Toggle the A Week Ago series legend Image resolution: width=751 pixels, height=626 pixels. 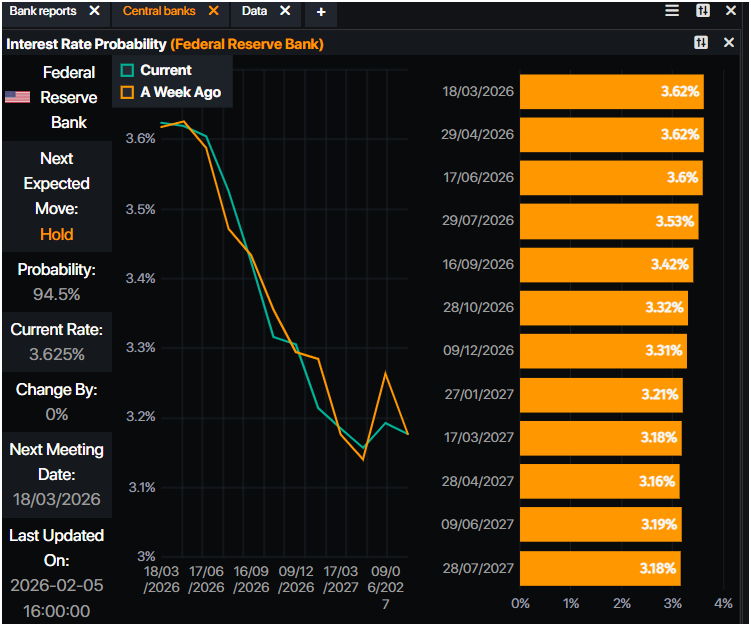(x=127, y=92)
